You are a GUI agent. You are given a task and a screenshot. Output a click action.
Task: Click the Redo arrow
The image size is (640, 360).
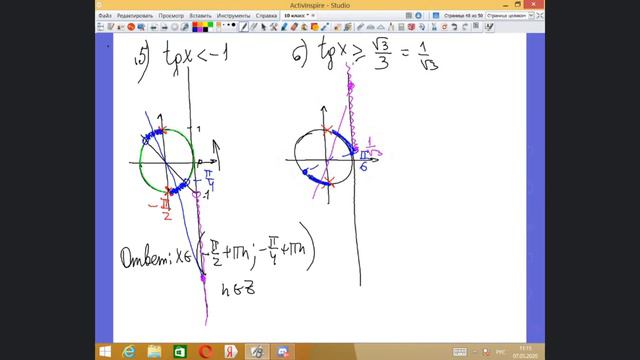click(464, 27)
